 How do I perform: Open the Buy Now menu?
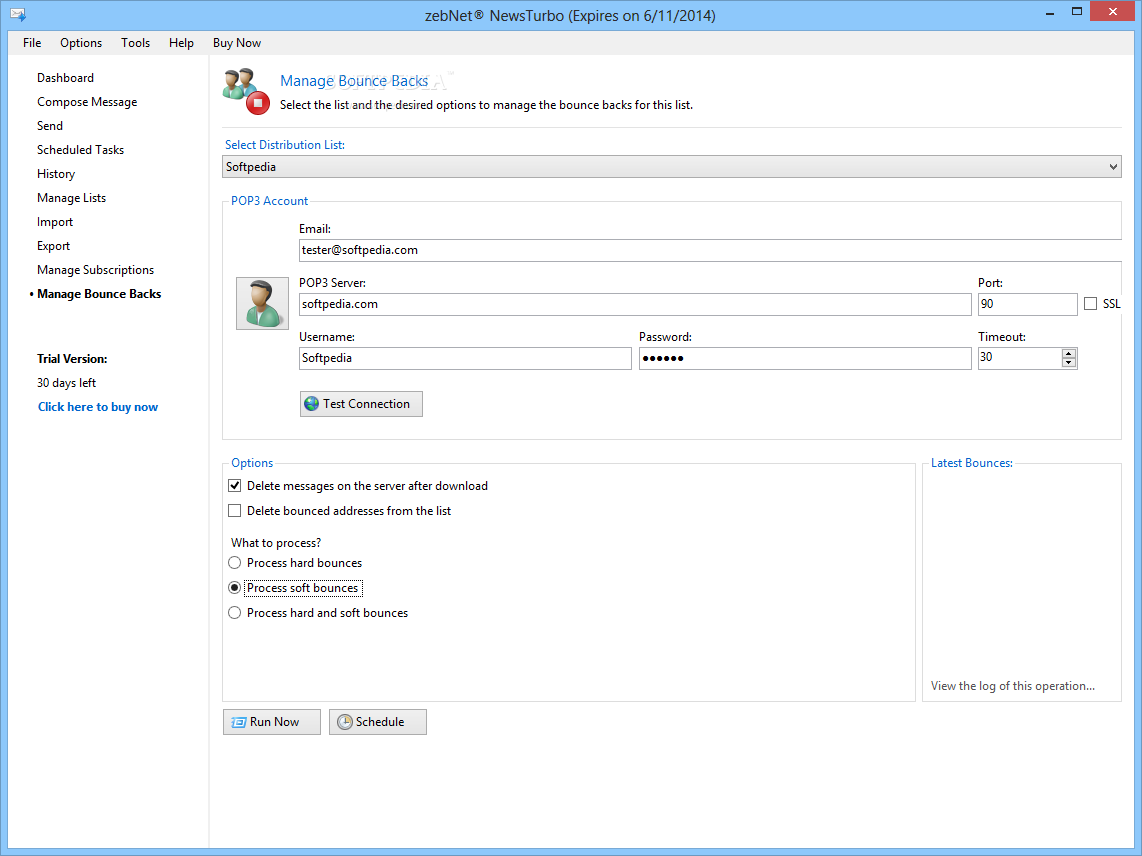click(x=237, y=43)
